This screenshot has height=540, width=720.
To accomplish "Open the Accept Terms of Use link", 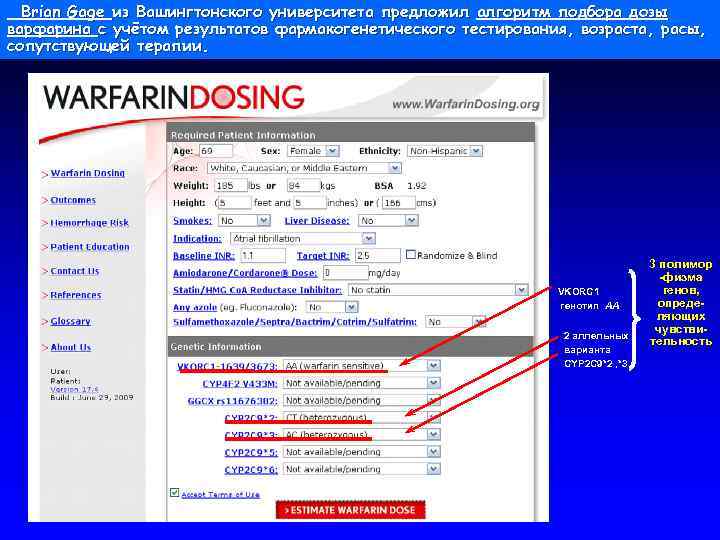I will point(220,495).
